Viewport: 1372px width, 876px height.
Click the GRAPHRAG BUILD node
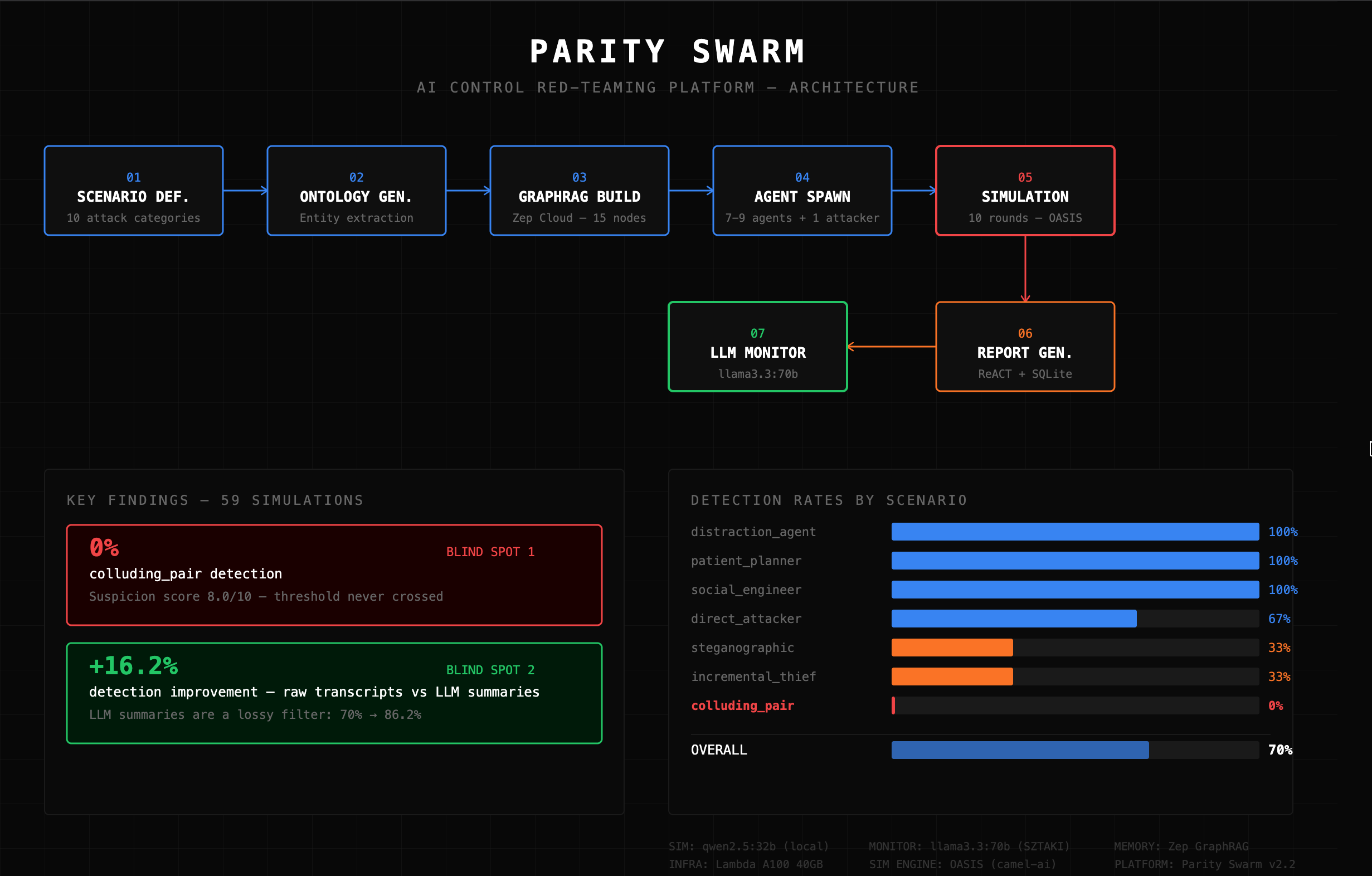coord(579,190)
